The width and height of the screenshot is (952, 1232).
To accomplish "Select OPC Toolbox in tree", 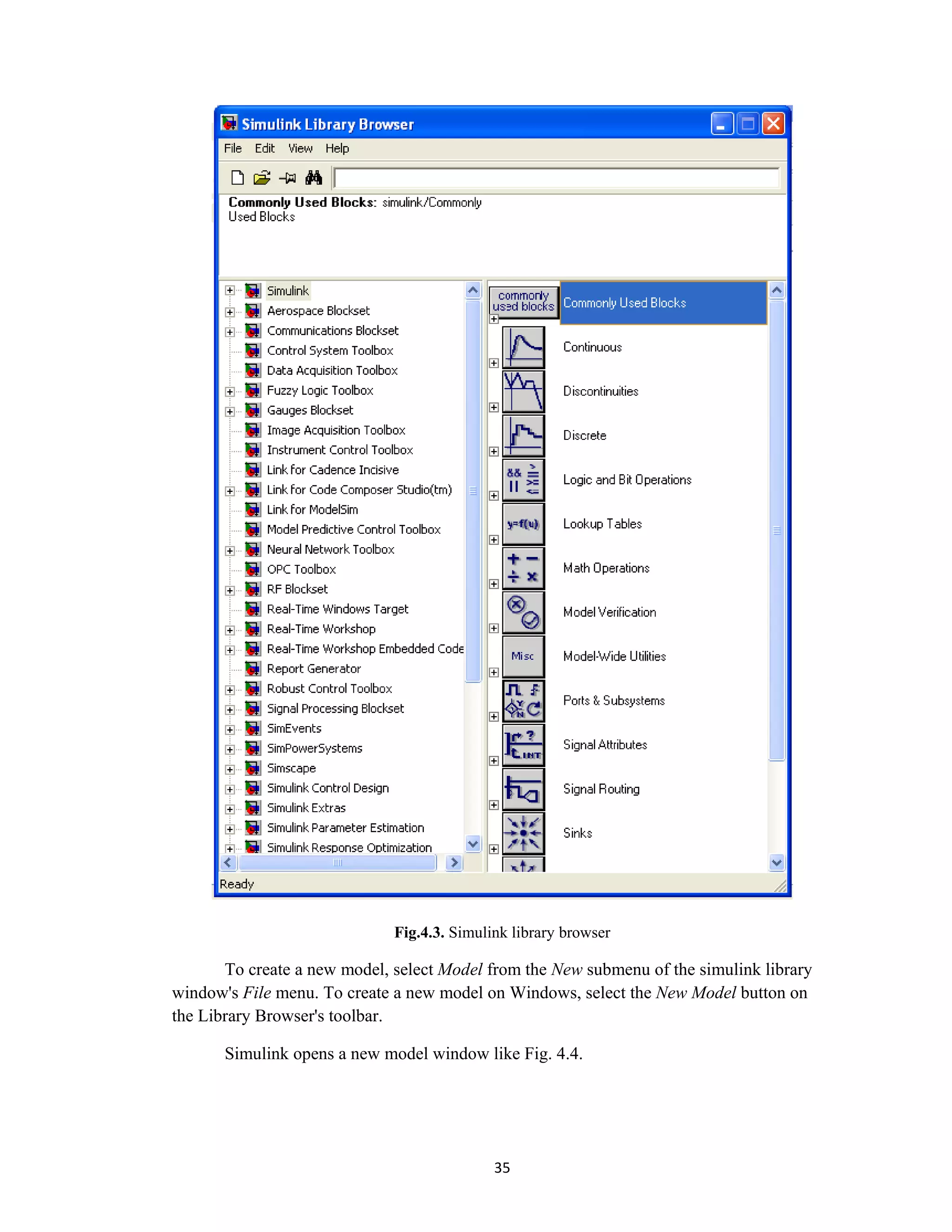I will point(301,570).
